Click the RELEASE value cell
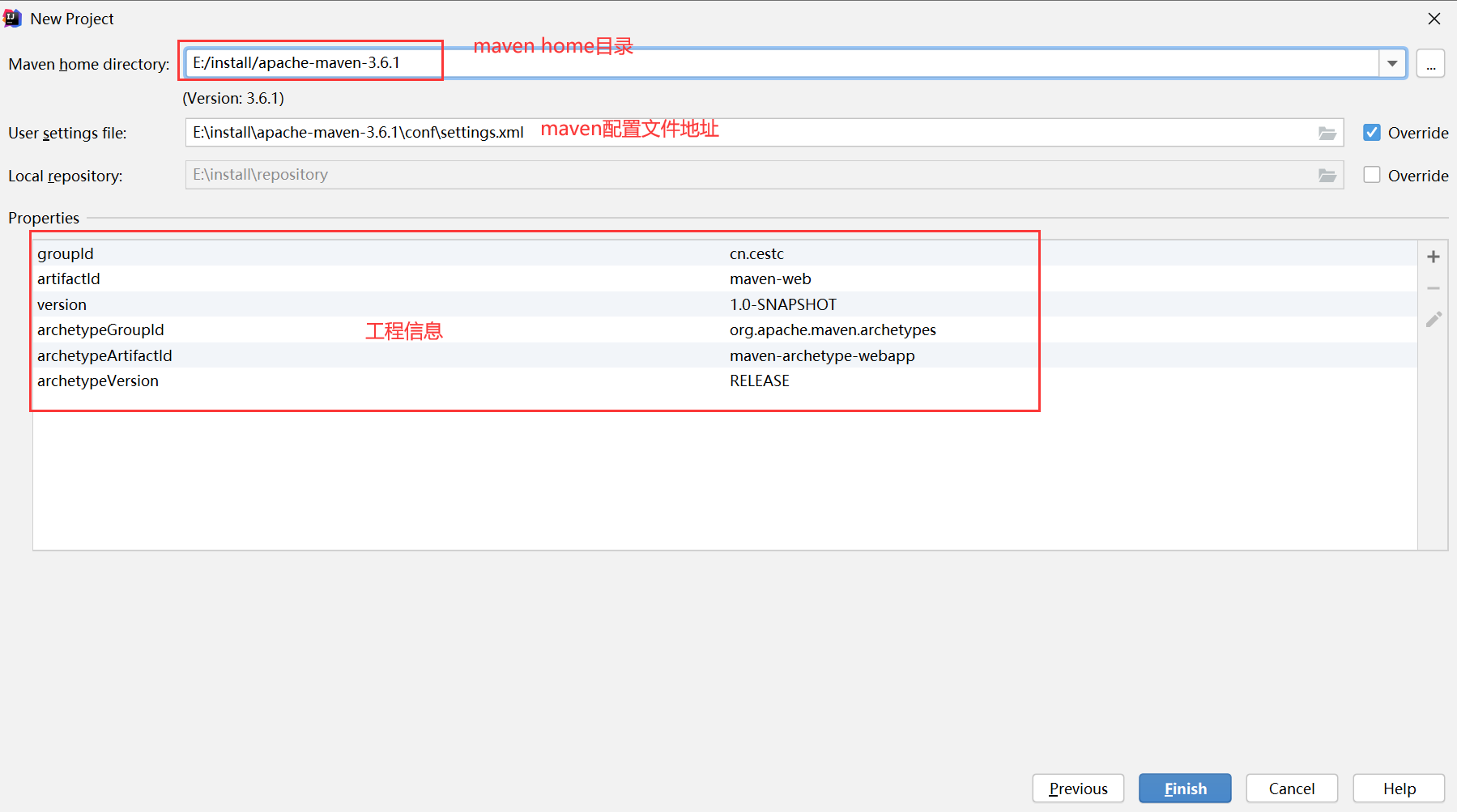The height and width of the screenshot is (812, 1457). tap(759, 380)
